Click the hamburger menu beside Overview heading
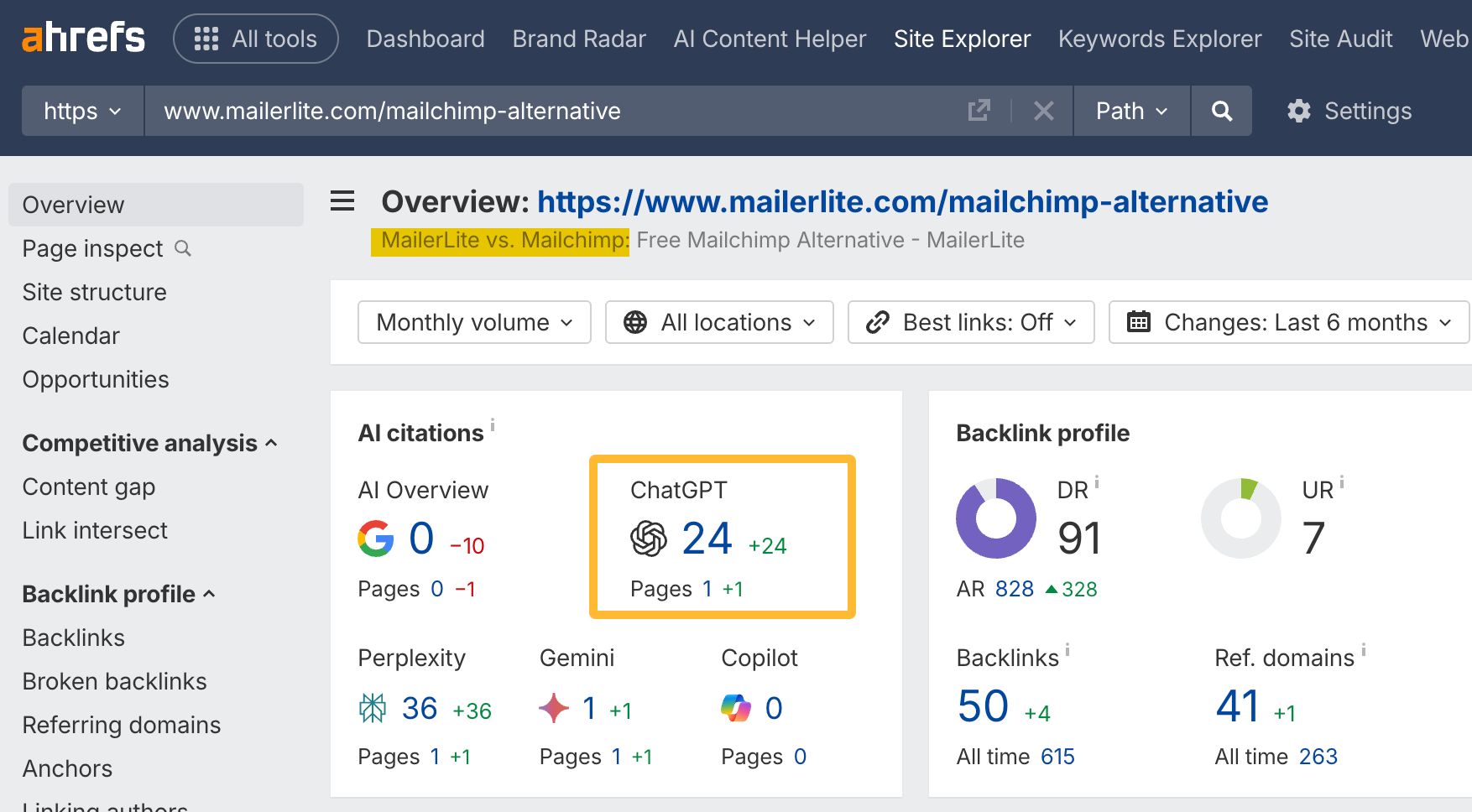 point(342,201)
